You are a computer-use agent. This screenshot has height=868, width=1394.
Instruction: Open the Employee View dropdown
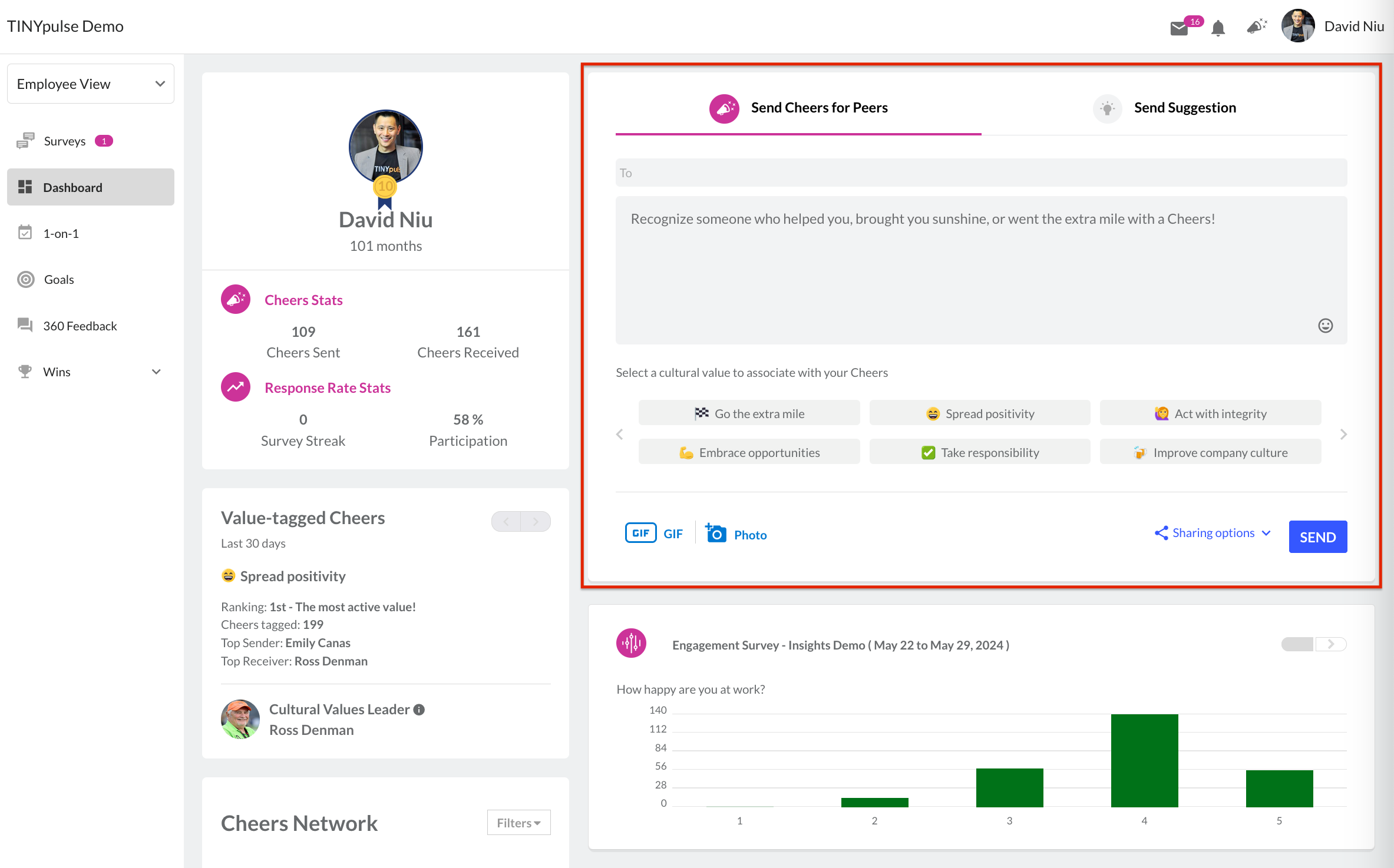(x=91, y=84)
